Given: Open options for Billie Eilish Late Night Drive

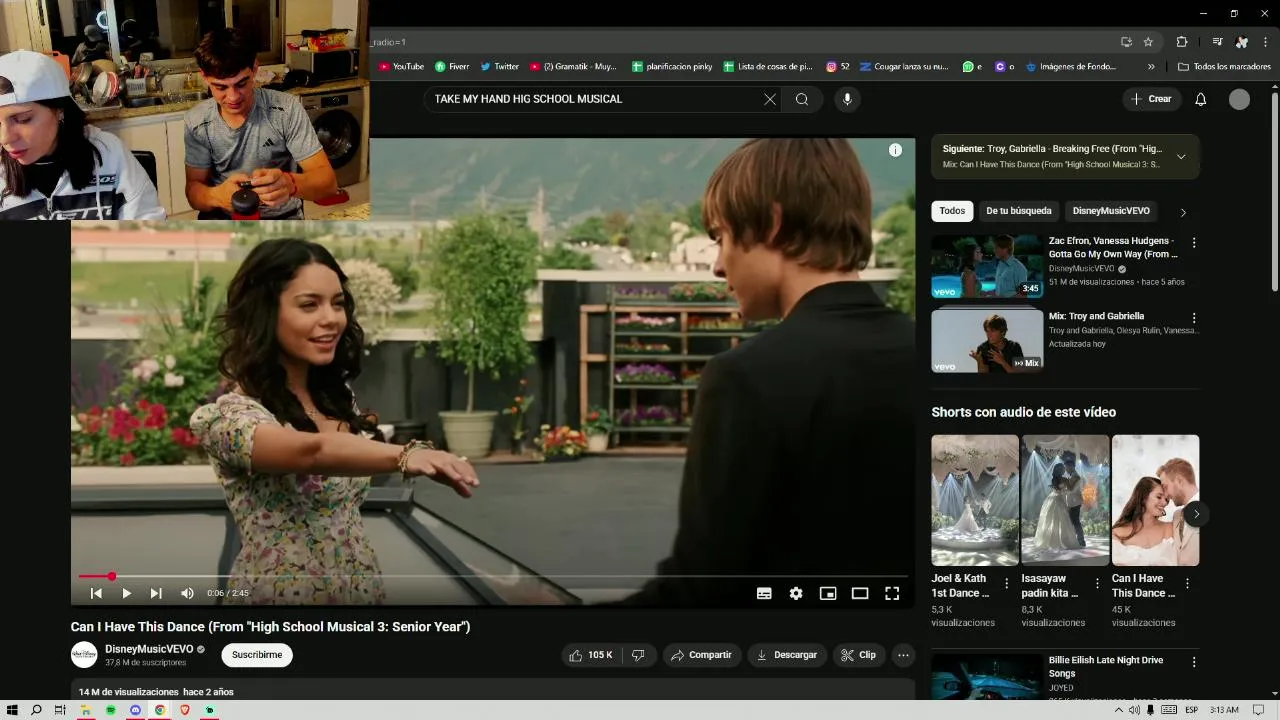Looking at the screenshot, I should click(x=1193, y=662).
